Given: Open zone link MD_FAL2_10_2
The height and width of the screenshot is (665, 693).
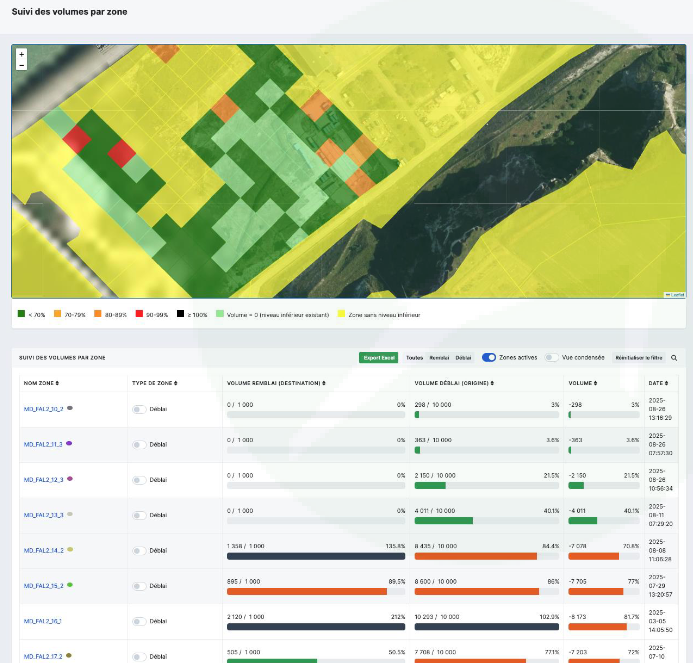Looking at the screenshot, I should pos(43,409).
